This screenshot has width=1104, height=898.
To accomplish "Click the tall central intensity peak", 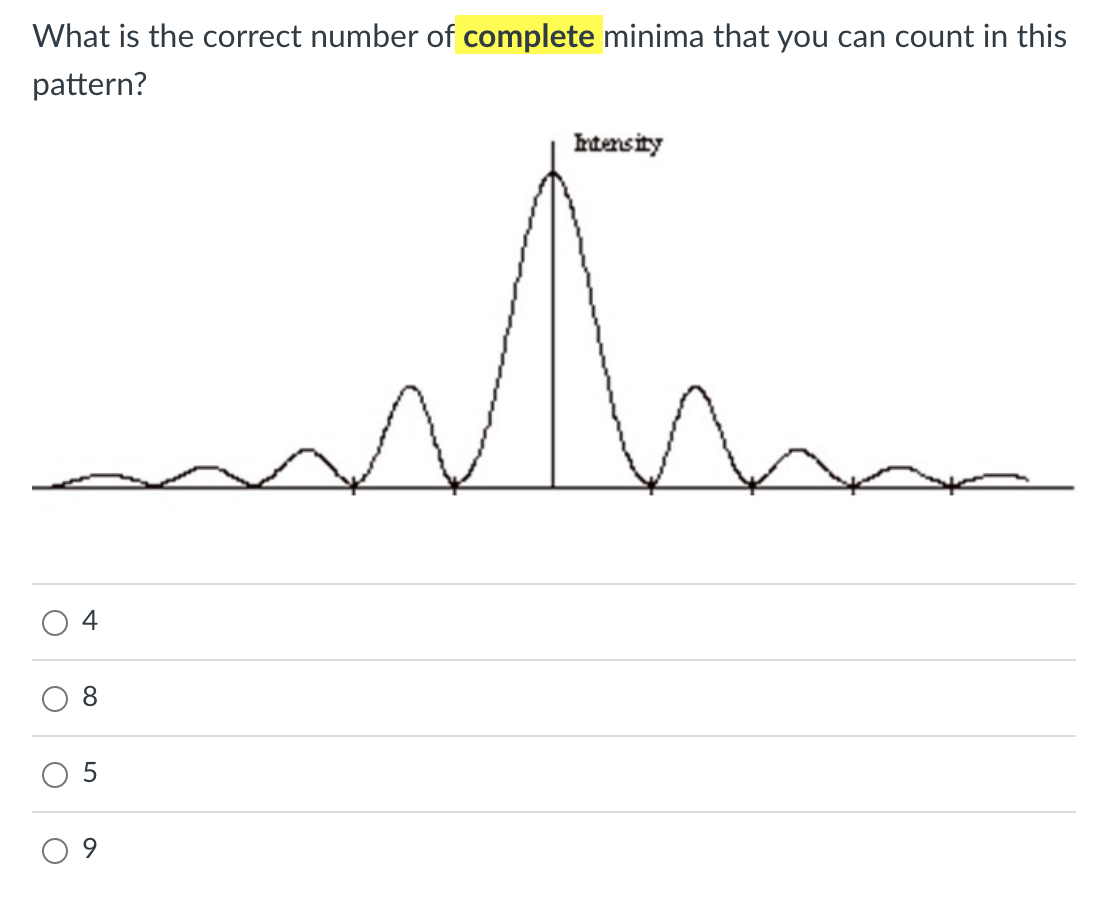I will pos(552,250).
